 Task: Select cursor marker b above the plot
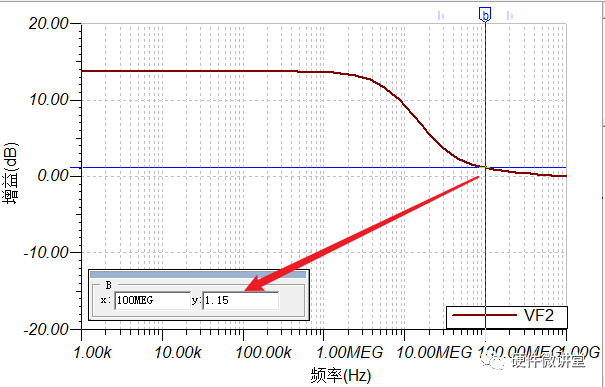pyautogui.click(x=485, y=15)
